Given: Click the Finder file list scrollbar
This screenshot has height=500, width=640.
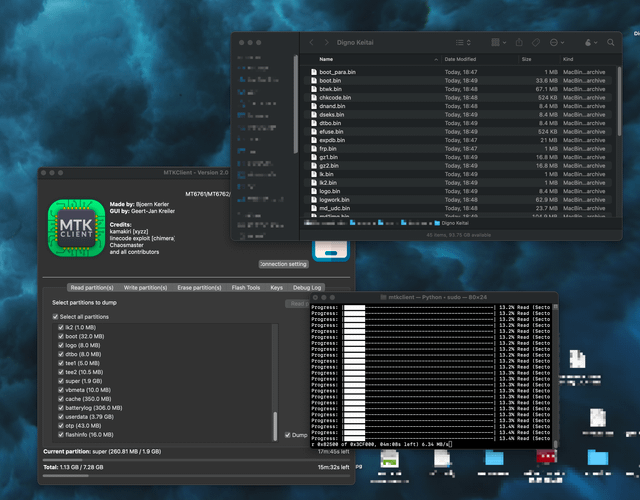Looking at the screenshot, I should coord(619,101).
